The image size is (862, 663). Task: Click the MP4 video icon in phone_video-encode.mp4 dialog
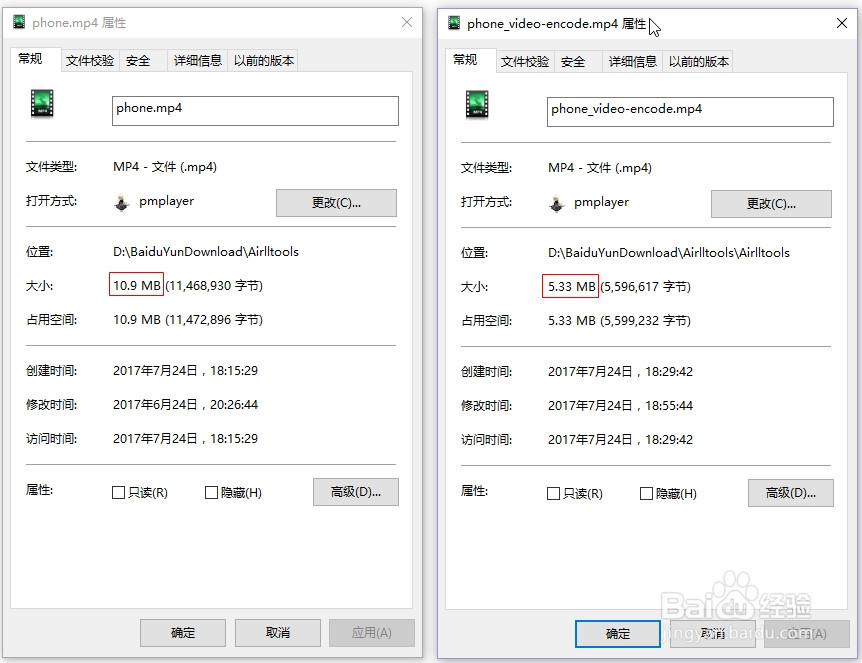click(477, 104)
